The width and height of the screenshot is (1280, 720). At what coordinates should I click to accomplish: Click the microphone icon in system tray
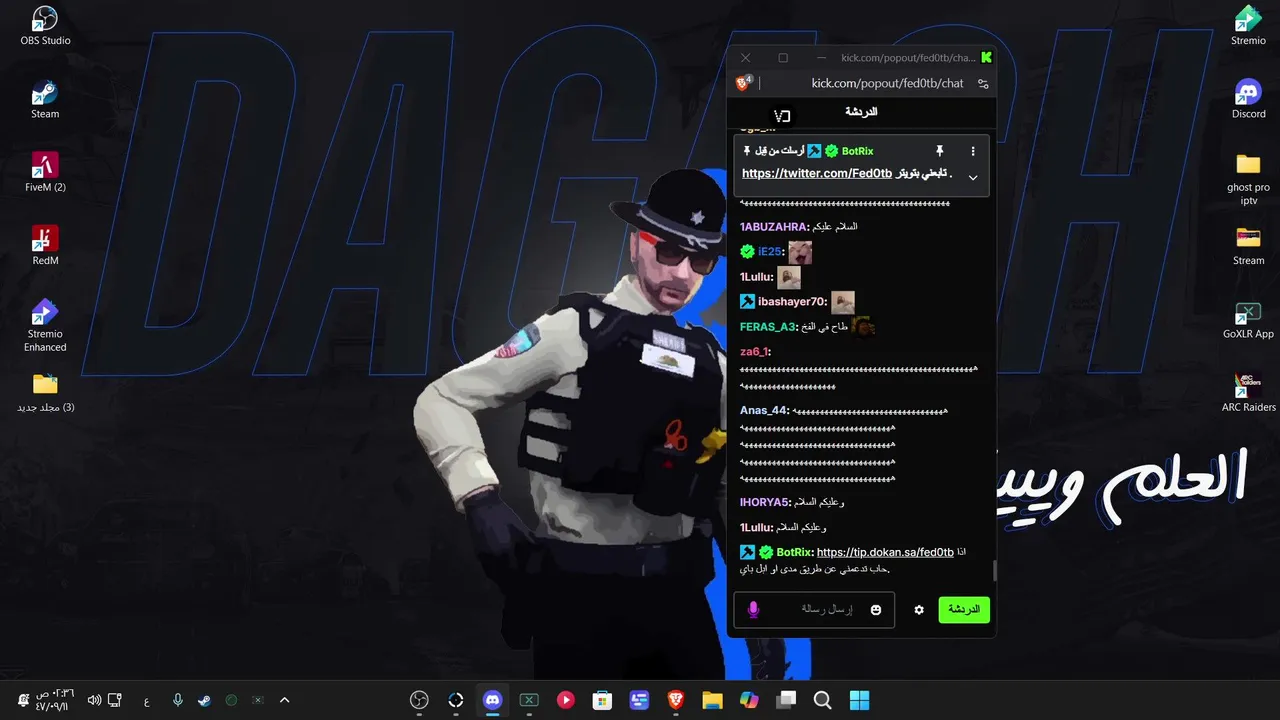tap(177, 700)
